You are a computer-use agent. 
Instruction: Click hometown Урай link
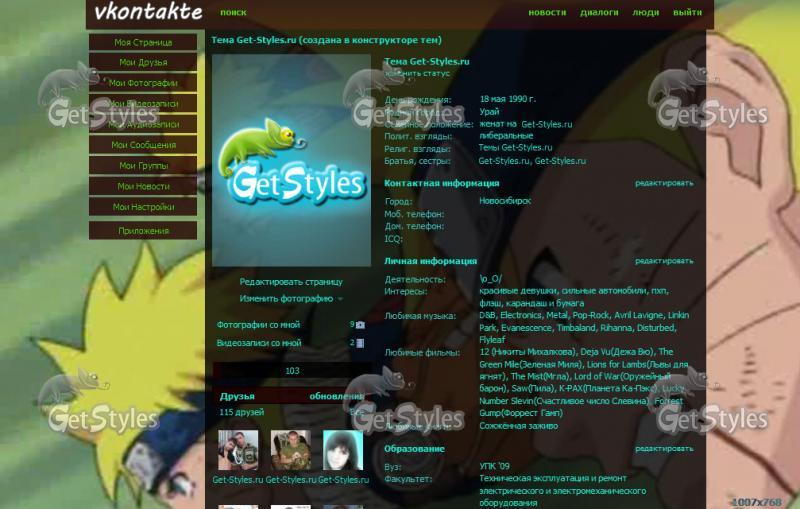tap(489, 112)
